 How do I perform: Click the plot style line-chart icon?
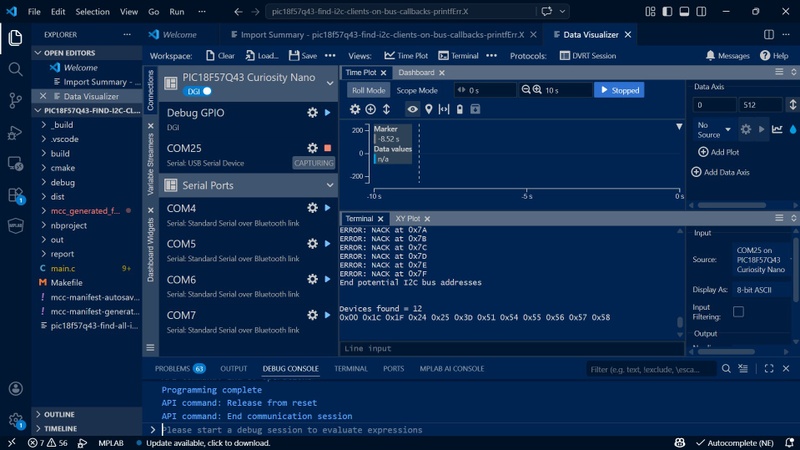(777, 130)
